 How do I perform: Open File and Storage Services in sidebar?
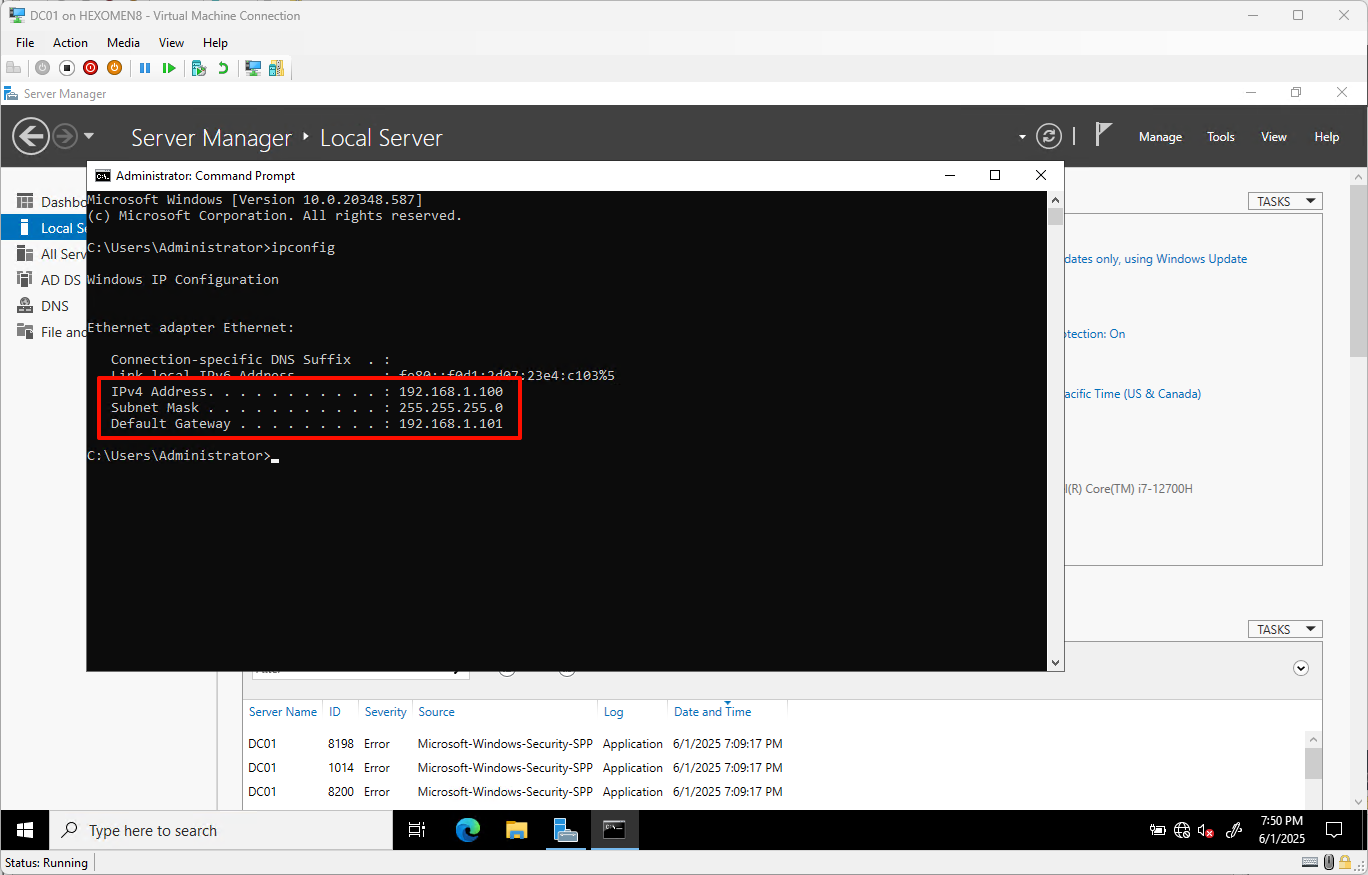44,332
